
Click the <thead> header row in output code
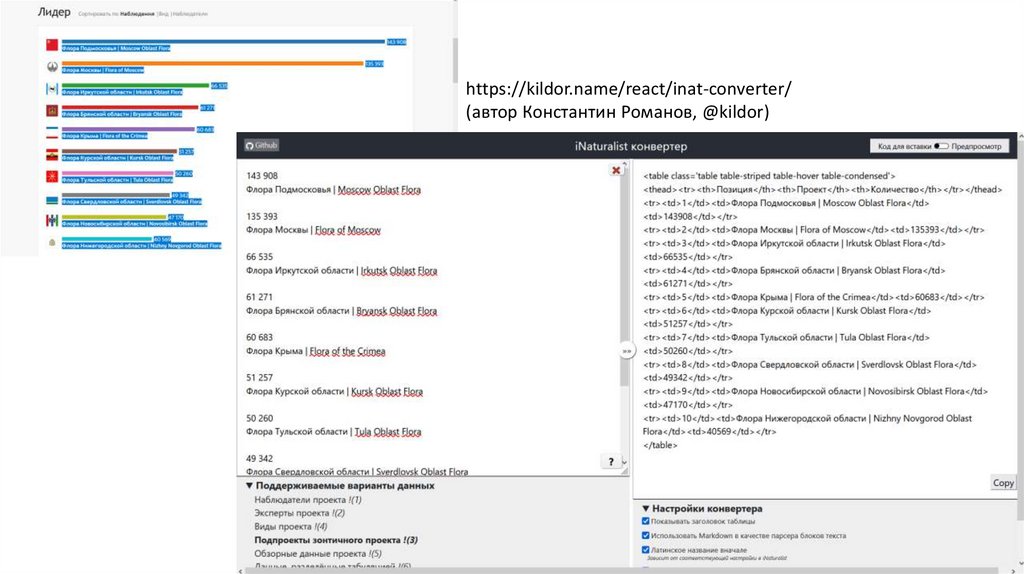coord(823,189)
